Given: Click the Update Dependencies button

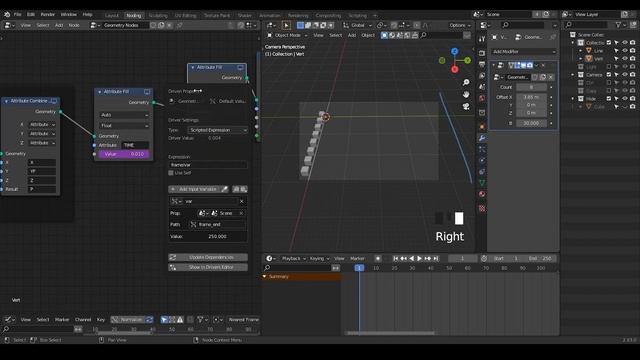Looking at the screenshot, I should (208, 258).
